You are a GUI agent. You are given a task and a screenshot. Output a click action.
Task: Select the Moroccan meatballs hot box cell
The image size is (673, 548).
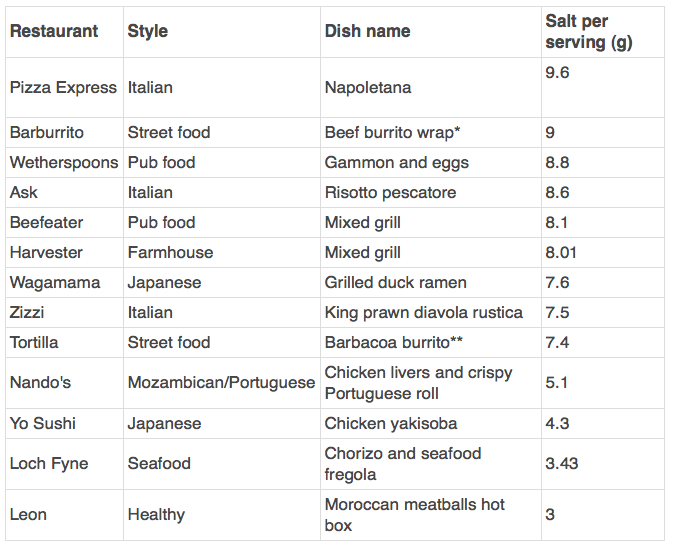pyautogui.click(x=431, y=515)
